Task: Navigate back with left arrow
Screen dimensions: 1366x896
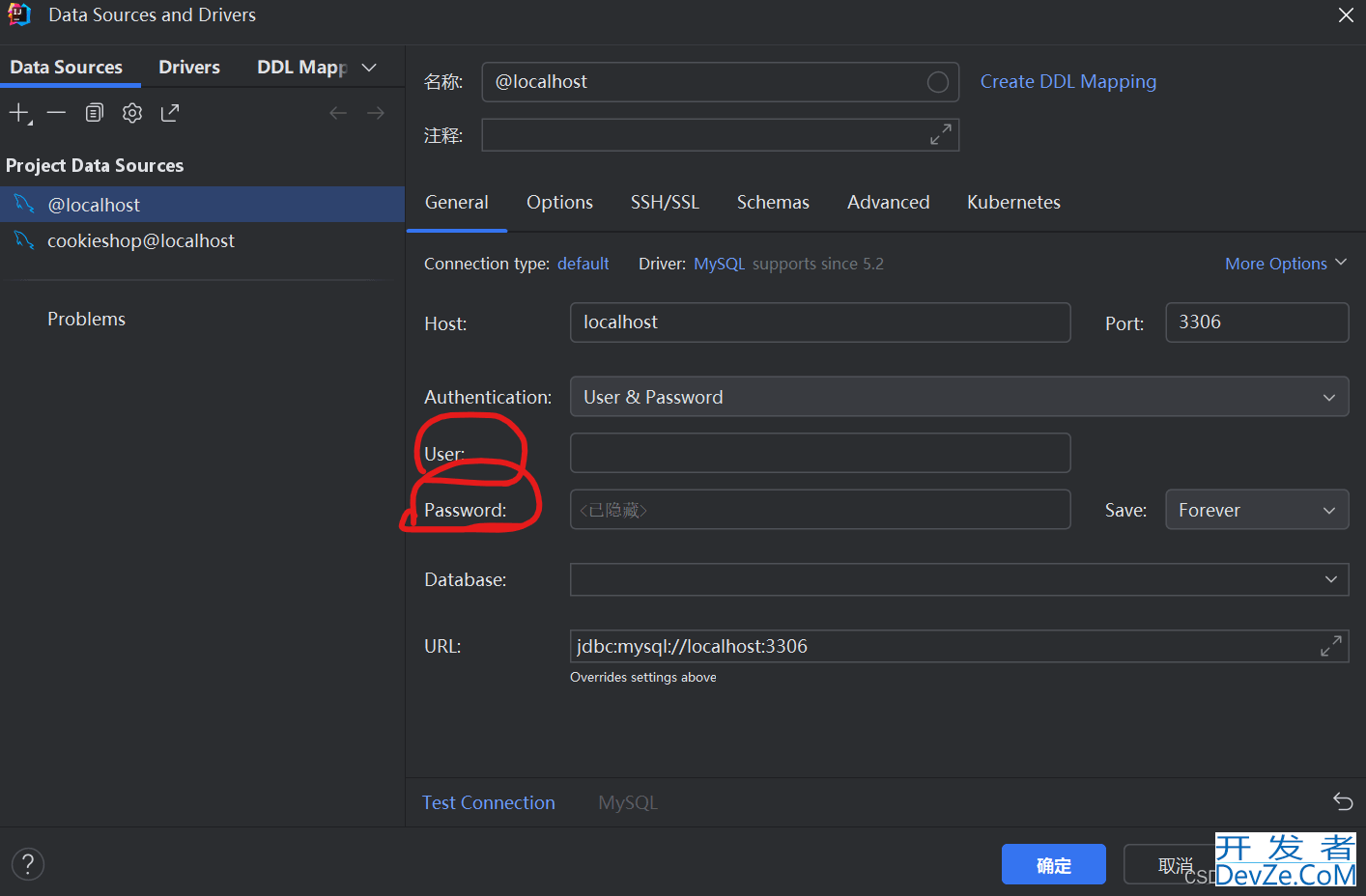Action: pos(338,113)
